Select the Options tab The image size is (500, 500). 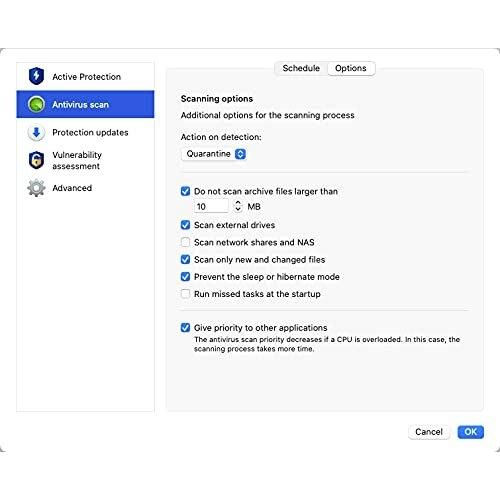351,68
